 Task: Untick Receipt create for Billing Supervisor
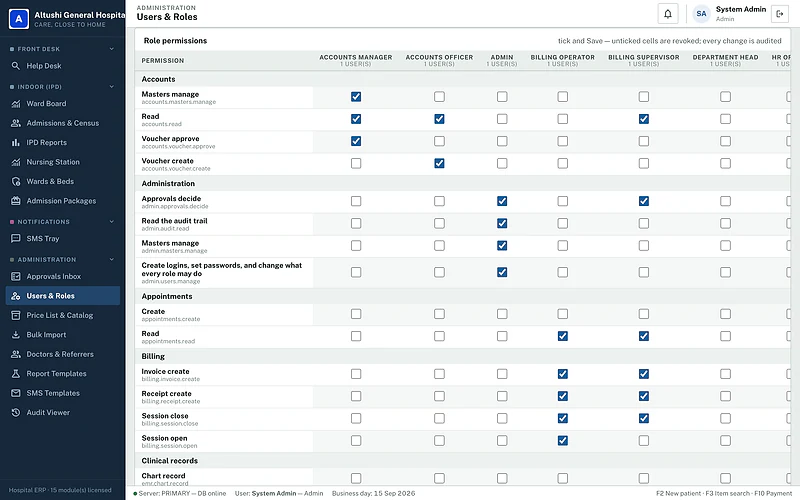click(x=643, y=396)
